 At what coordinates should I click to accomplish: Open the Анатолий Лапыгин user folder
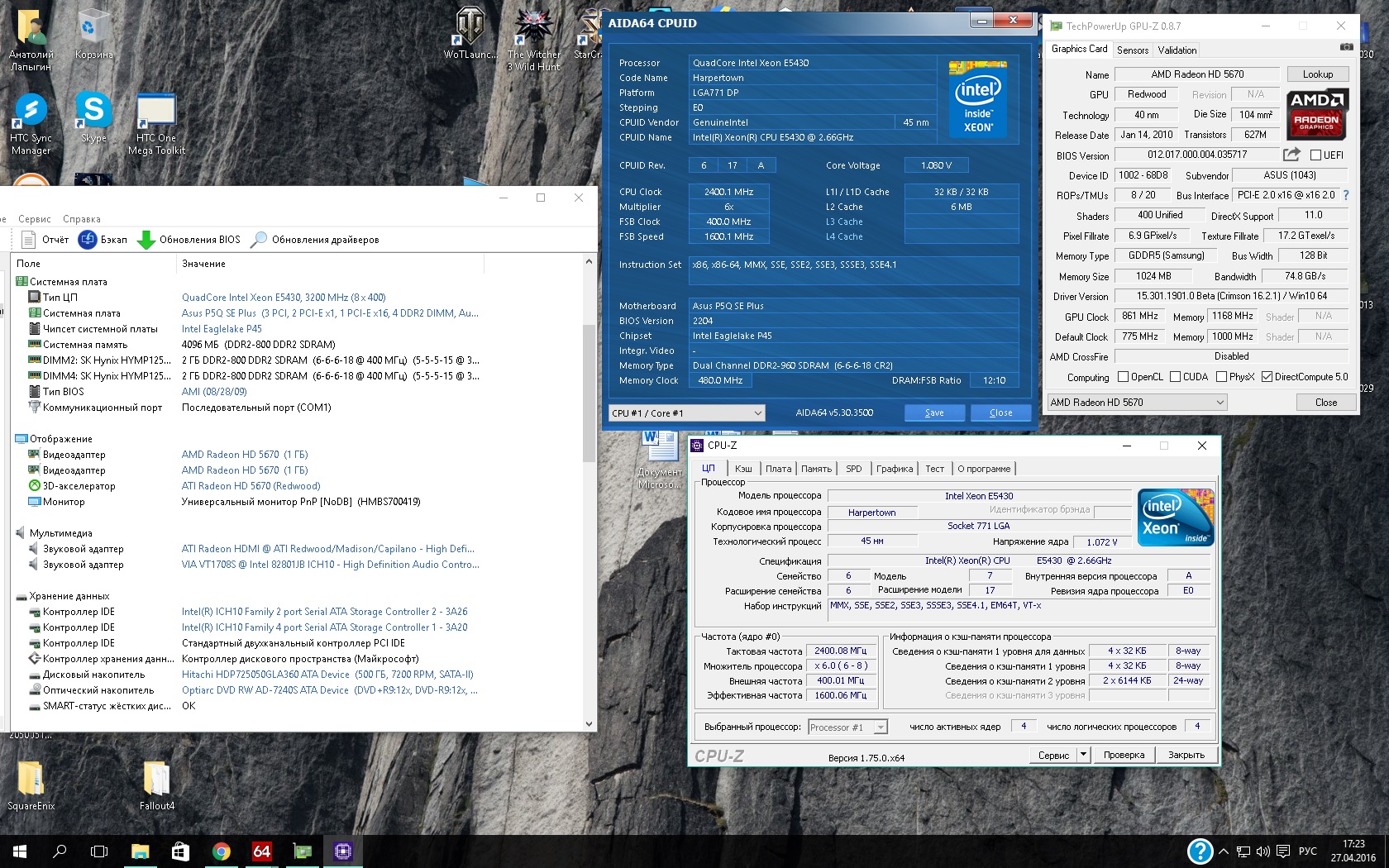click(31, 40)
